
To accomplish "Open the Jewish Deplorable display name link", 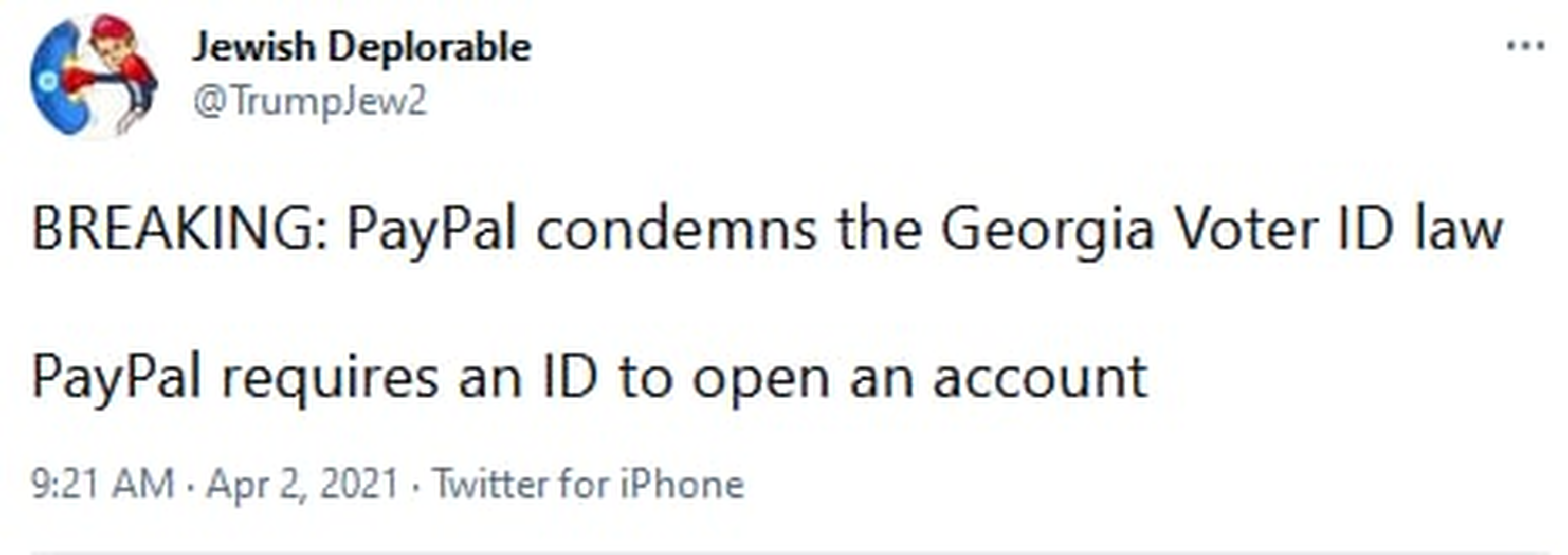I will (361, 47).
